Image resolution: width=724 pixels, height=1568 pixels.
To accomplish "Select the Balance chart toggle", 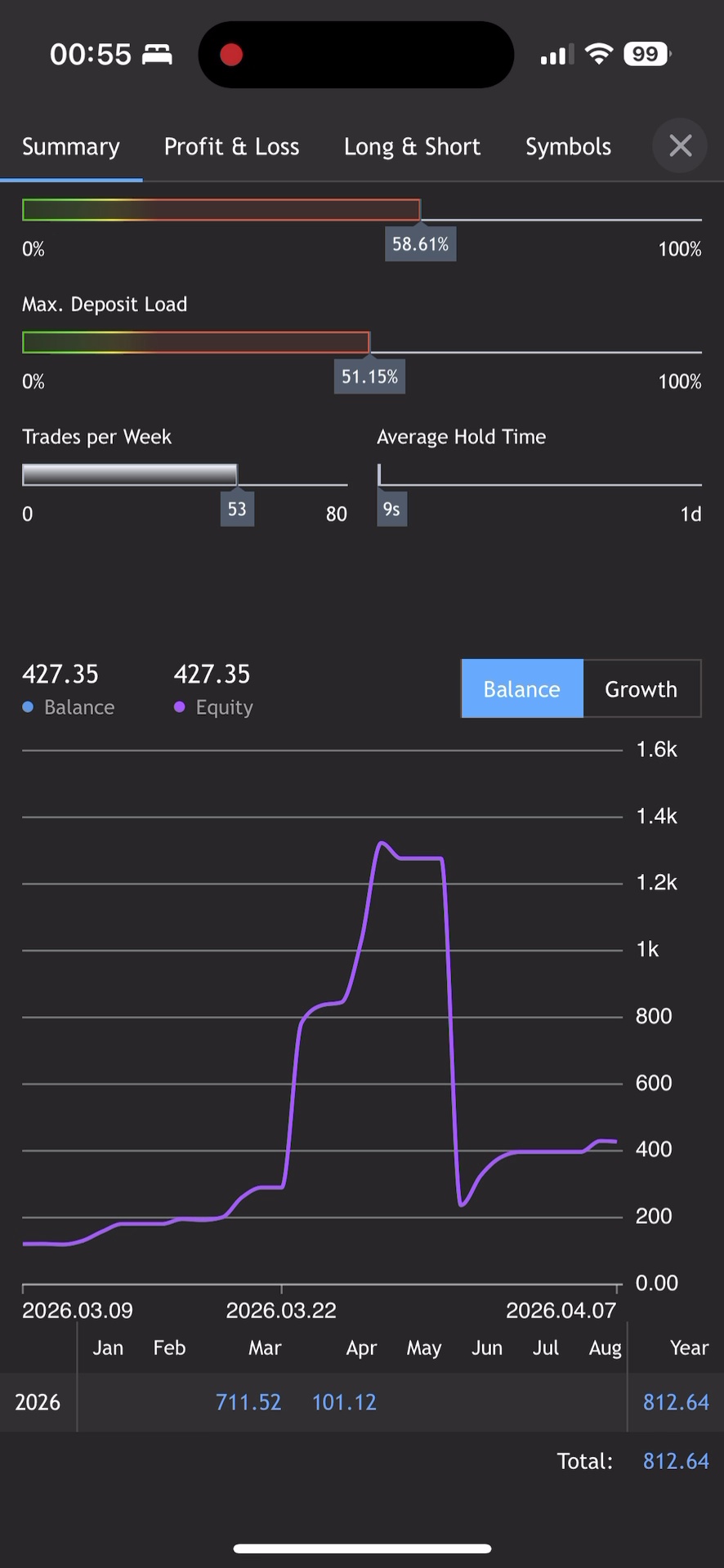I will click(x=522, y=689).
